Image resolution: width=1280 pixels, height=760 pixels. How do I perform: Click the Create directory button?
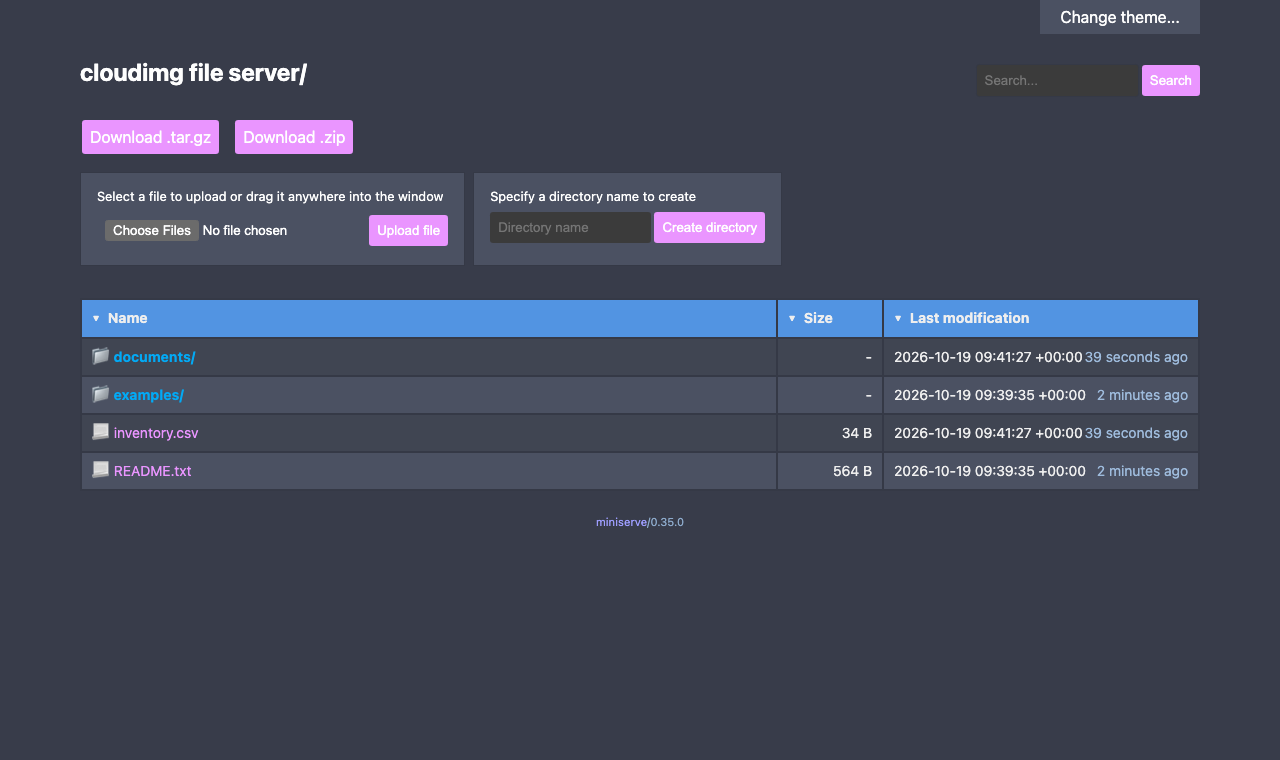click(x=710, y=227)
